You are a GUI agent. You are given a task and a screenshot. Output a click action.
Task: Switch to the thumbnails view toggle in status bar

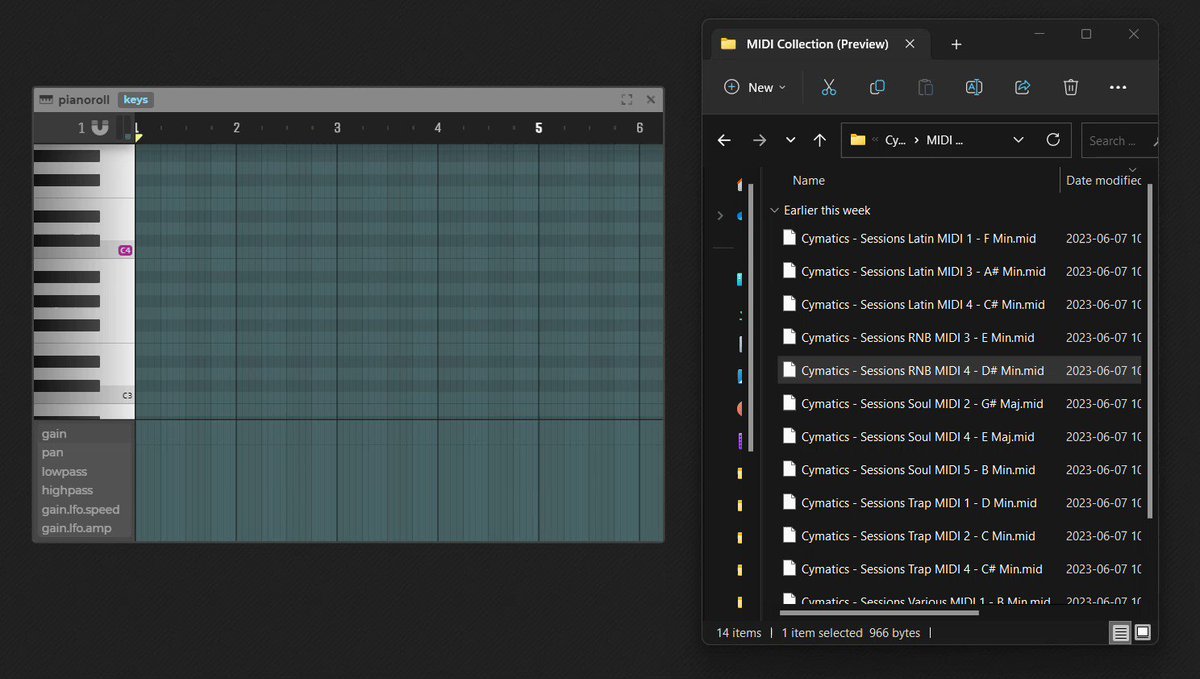pyautogui.click(x=1143, y=632)
